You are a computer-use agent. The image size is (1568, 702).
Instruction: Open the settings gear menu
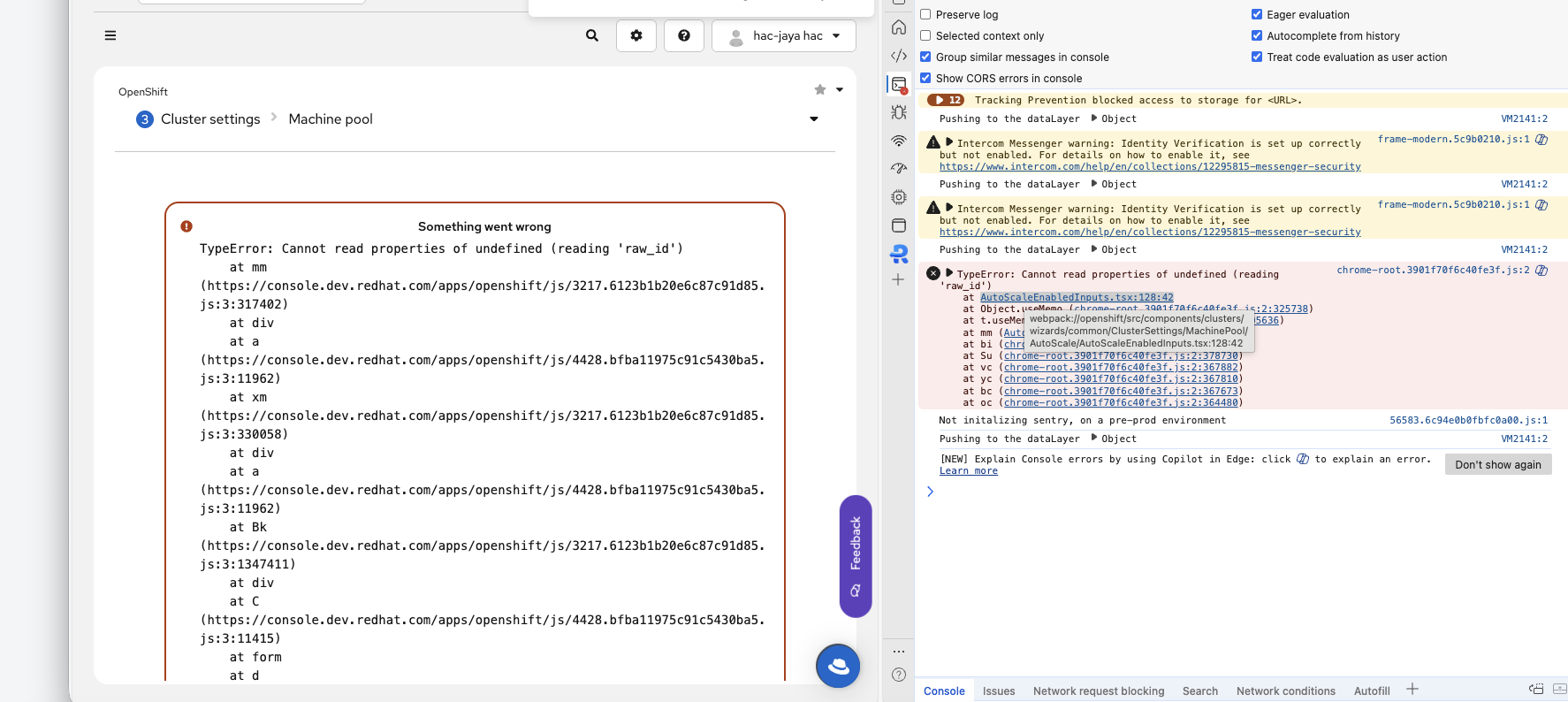pyautogui.click(x=636, y=35)
